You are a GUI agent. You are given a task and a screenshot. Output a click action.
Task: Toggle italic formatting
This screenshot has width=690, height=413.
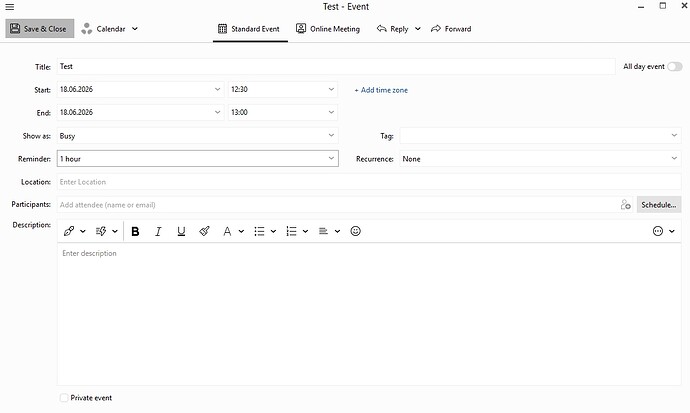coord(158,231)
